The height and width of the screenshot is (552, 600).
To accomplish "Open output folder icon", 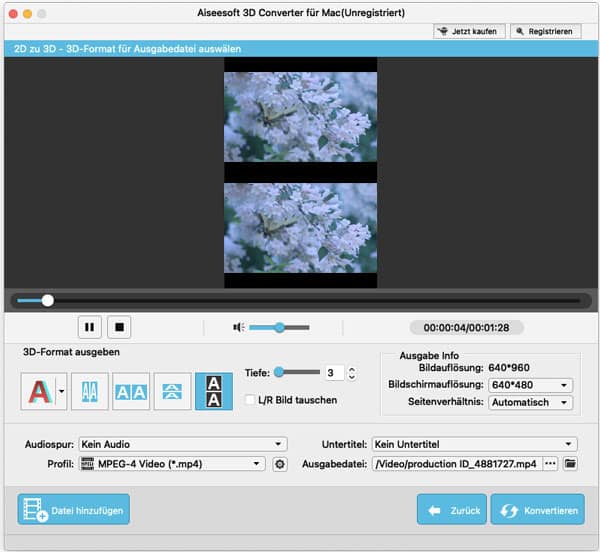I will (x=571, y=464).
